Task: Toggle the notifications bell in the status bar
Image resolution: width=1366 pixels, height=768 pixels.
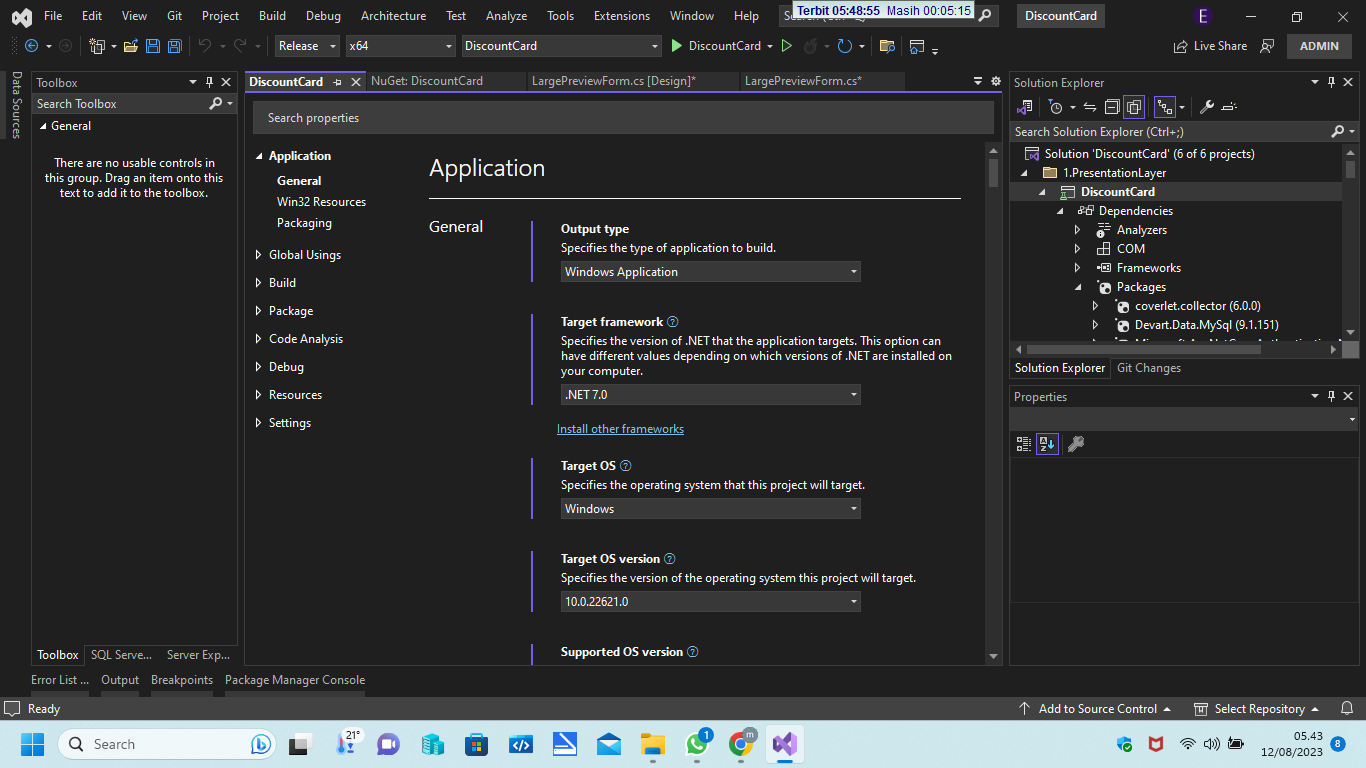Action: point(1346,708)
